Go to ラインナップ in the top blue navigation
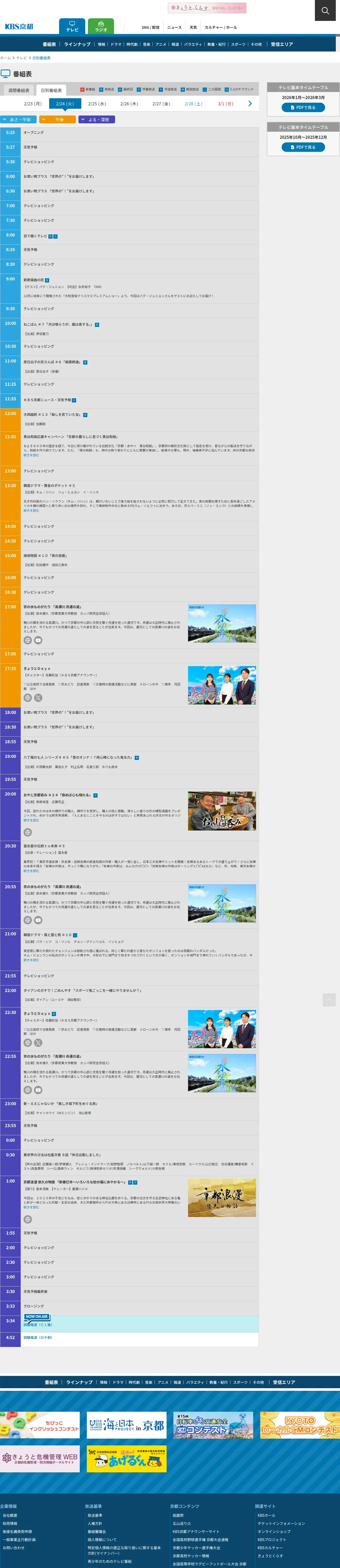This screenshot has width=340, height=1568. pos(77,44)
